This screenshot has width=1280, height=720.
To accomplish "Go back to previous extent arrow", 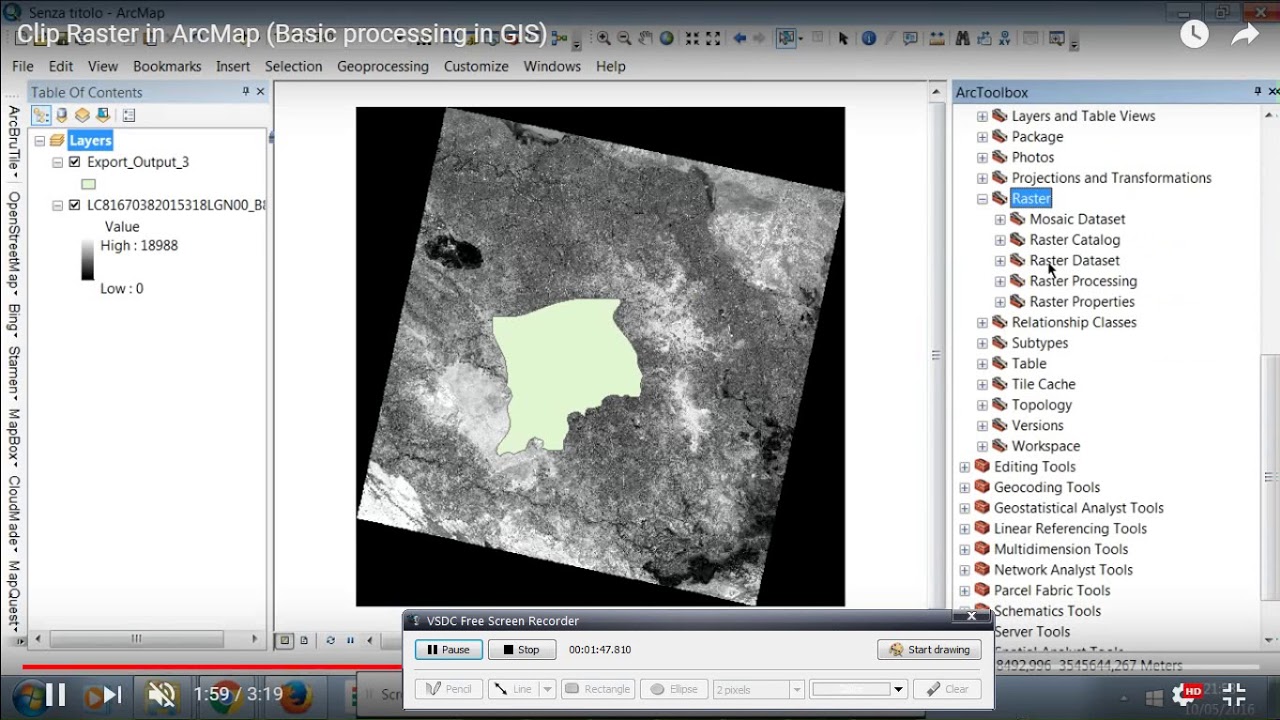I will coord(739,38).
